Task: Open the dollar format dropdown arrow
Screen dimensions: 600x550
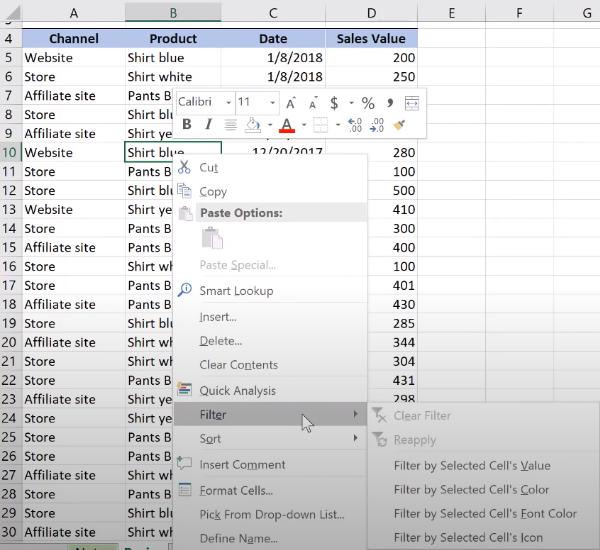Action: tap(351, 103)
